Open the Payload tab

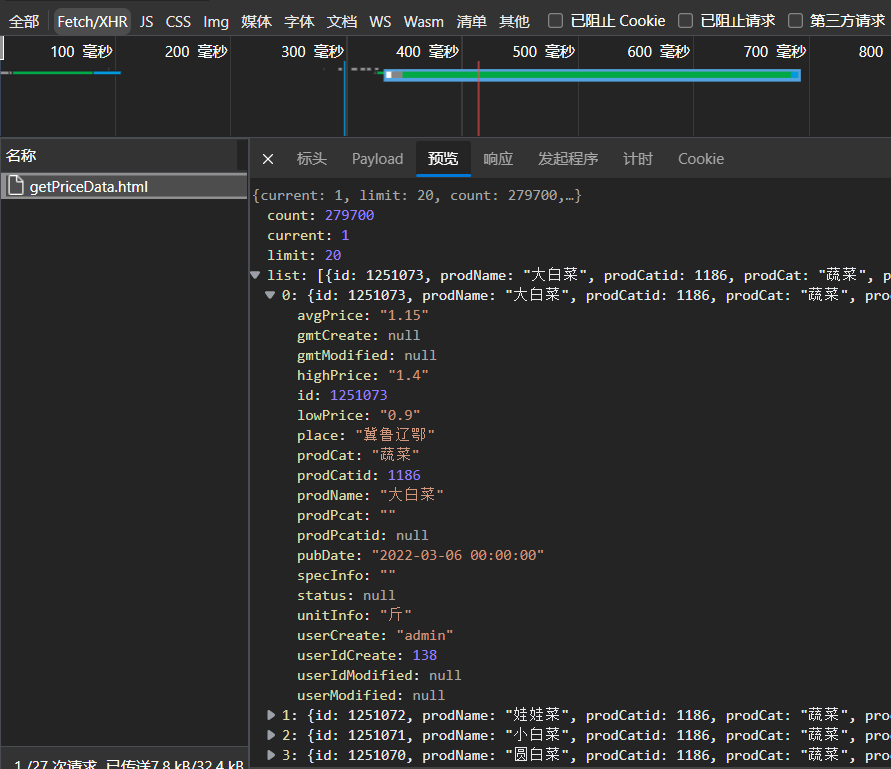pos(377,159)
